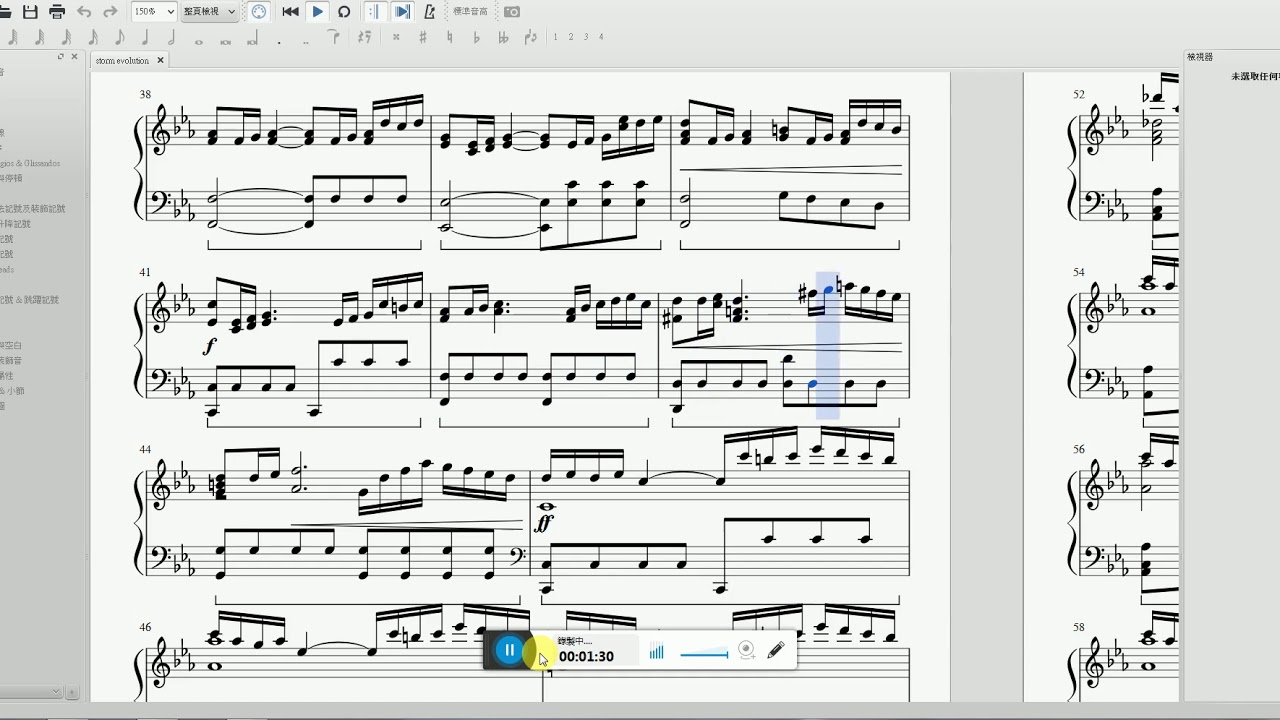Open the recorder annotation pencil tool

point(775,650)
